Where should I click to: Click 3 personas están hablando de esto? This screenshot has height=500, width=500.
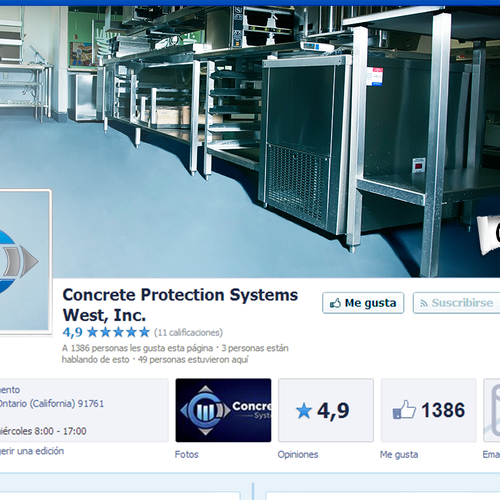(175, 354)
